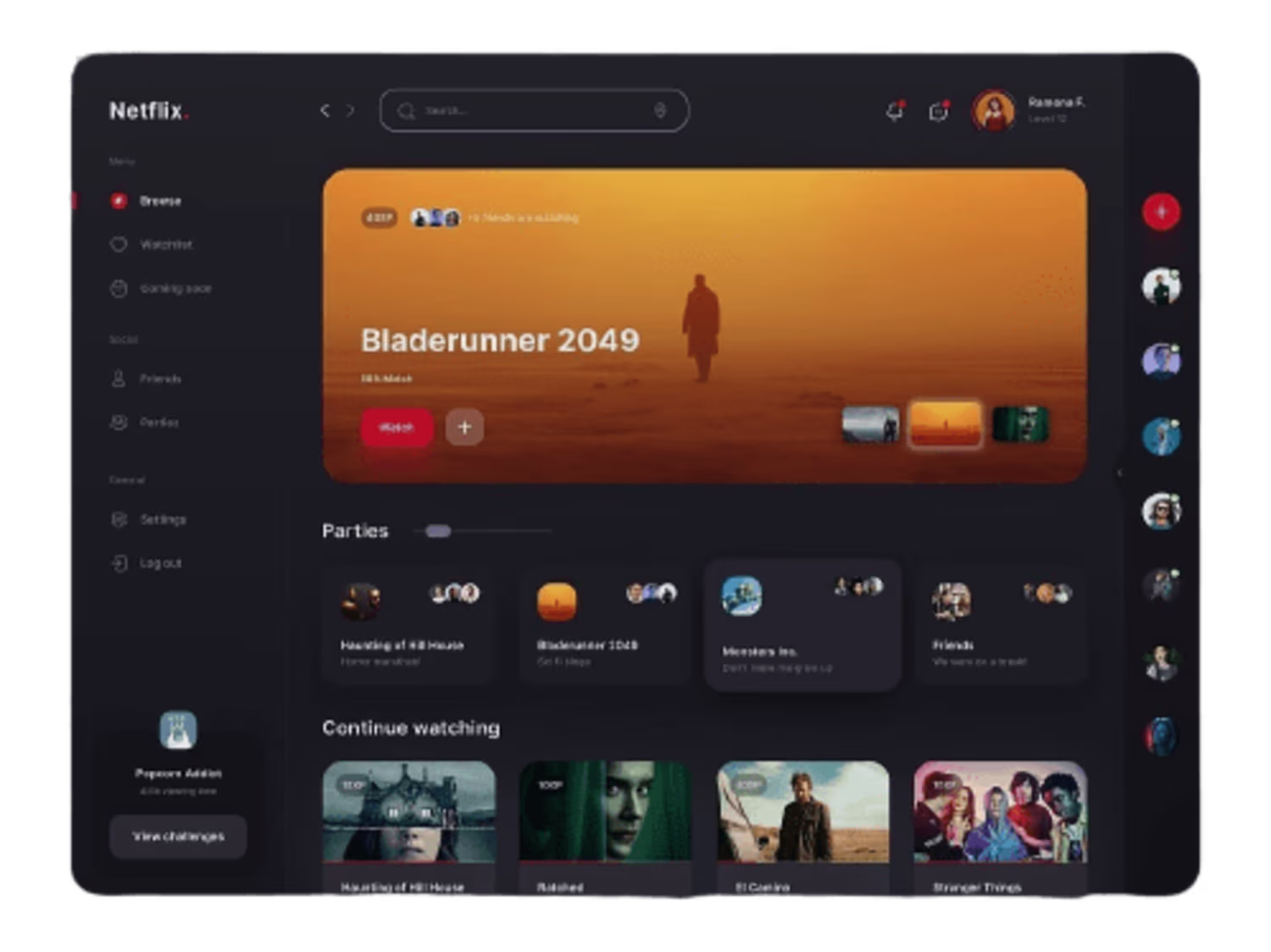Select the orange desert hero thumbnail
The height and width of the screenshot is (952, 1271).
coord(945,423)
